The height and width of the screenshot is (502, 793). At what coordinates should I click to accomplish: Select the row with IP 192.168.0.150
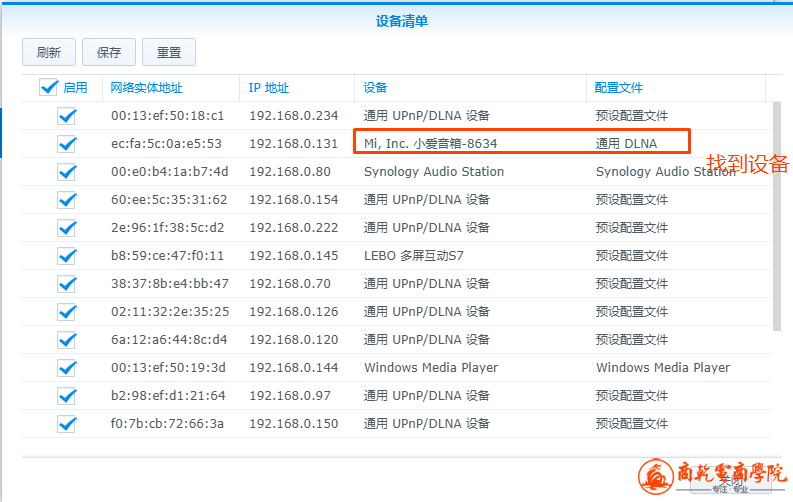pos(294,424)
